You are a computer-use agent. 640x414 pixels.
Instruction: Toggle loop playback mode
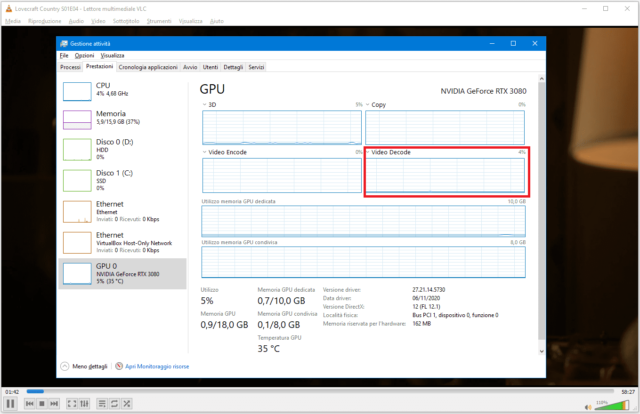115,403
